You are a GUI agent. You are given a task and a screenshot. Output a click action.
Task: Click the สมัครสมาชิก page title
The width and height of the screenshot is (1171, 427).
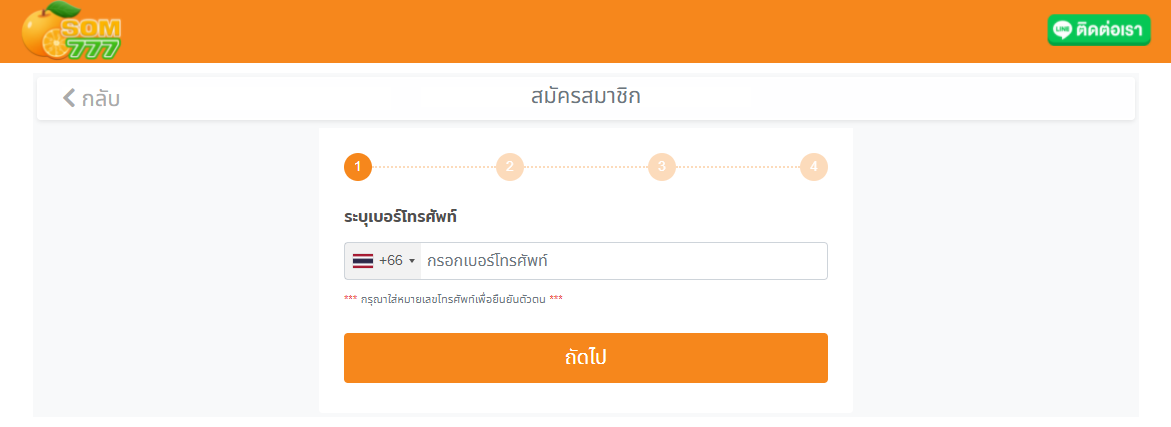pyautogui.click(x=585, y=97)
